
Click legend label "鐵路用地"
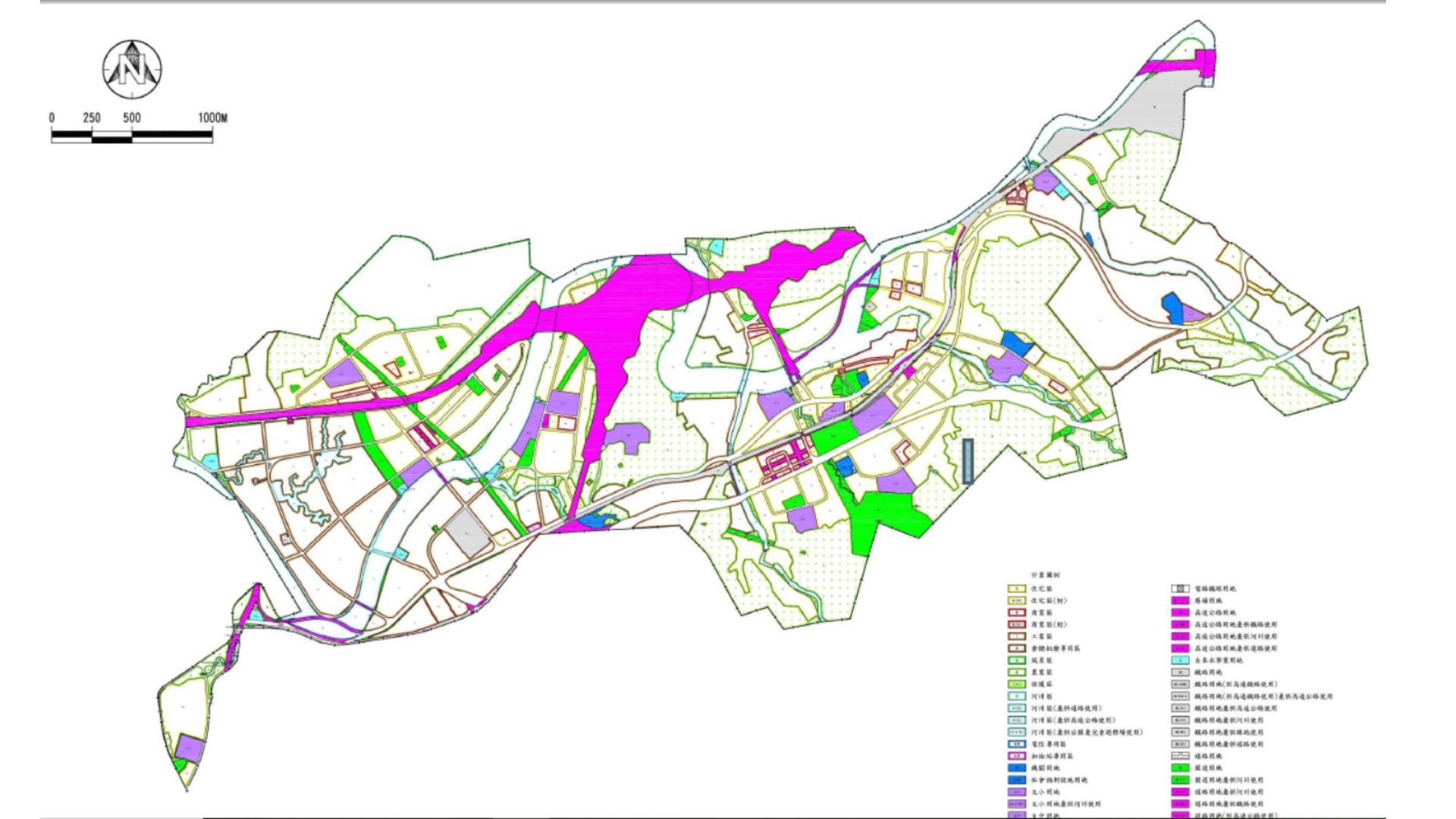1209,673
